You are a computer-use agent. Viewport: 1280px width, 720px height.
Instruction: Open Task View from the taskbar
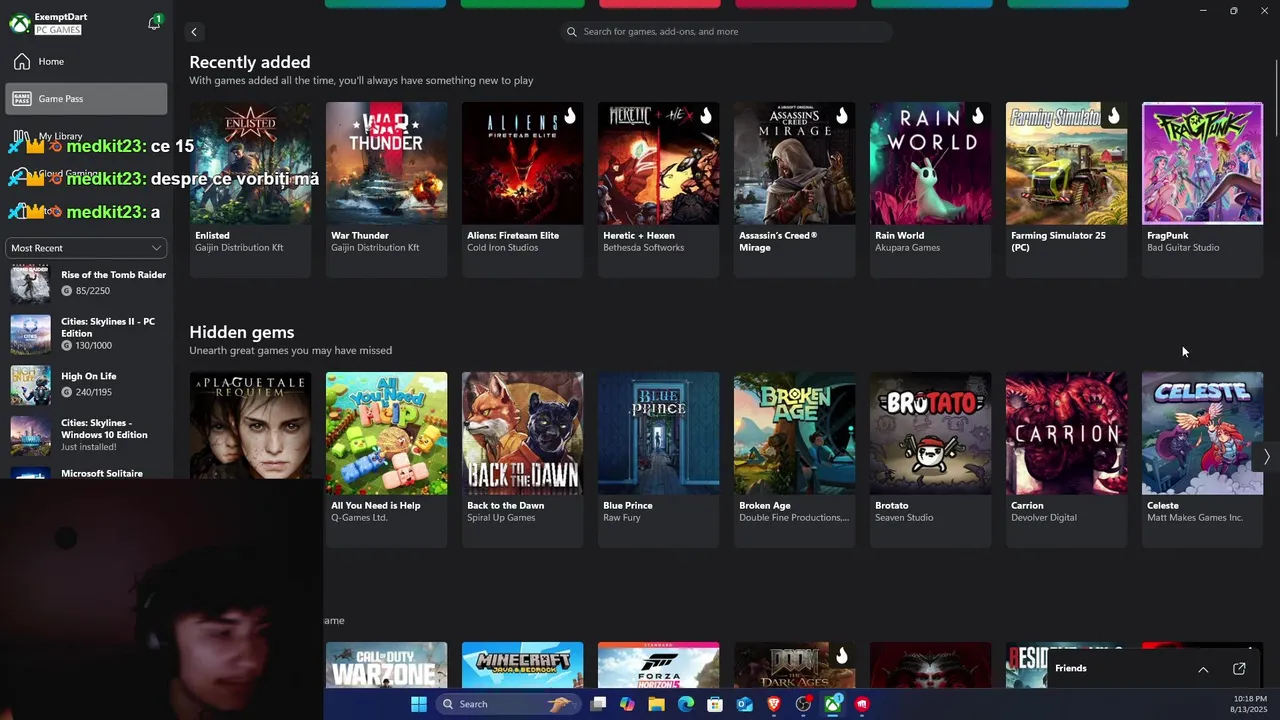coord(598,704)
